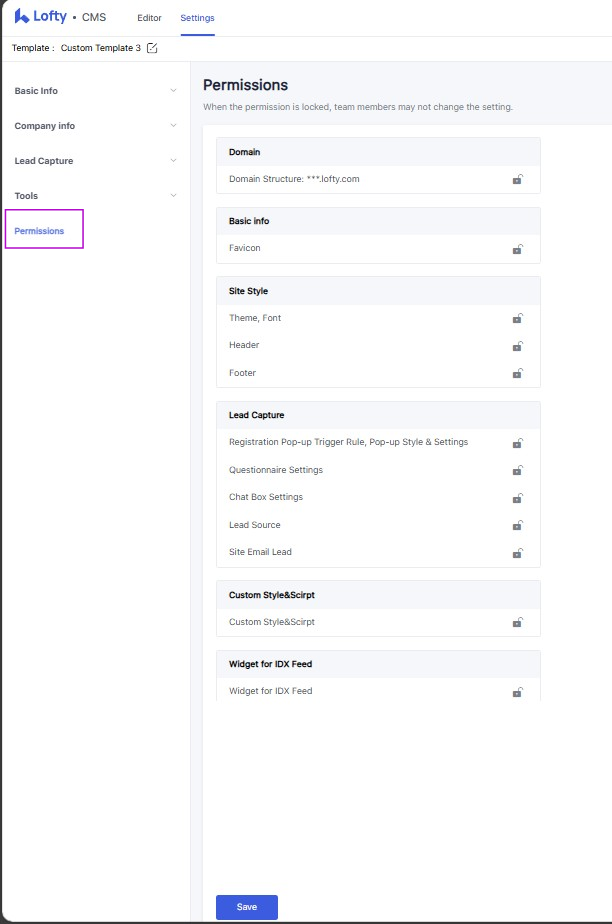Open the Settings tab
612x924 pixels.
coord(196,17)
